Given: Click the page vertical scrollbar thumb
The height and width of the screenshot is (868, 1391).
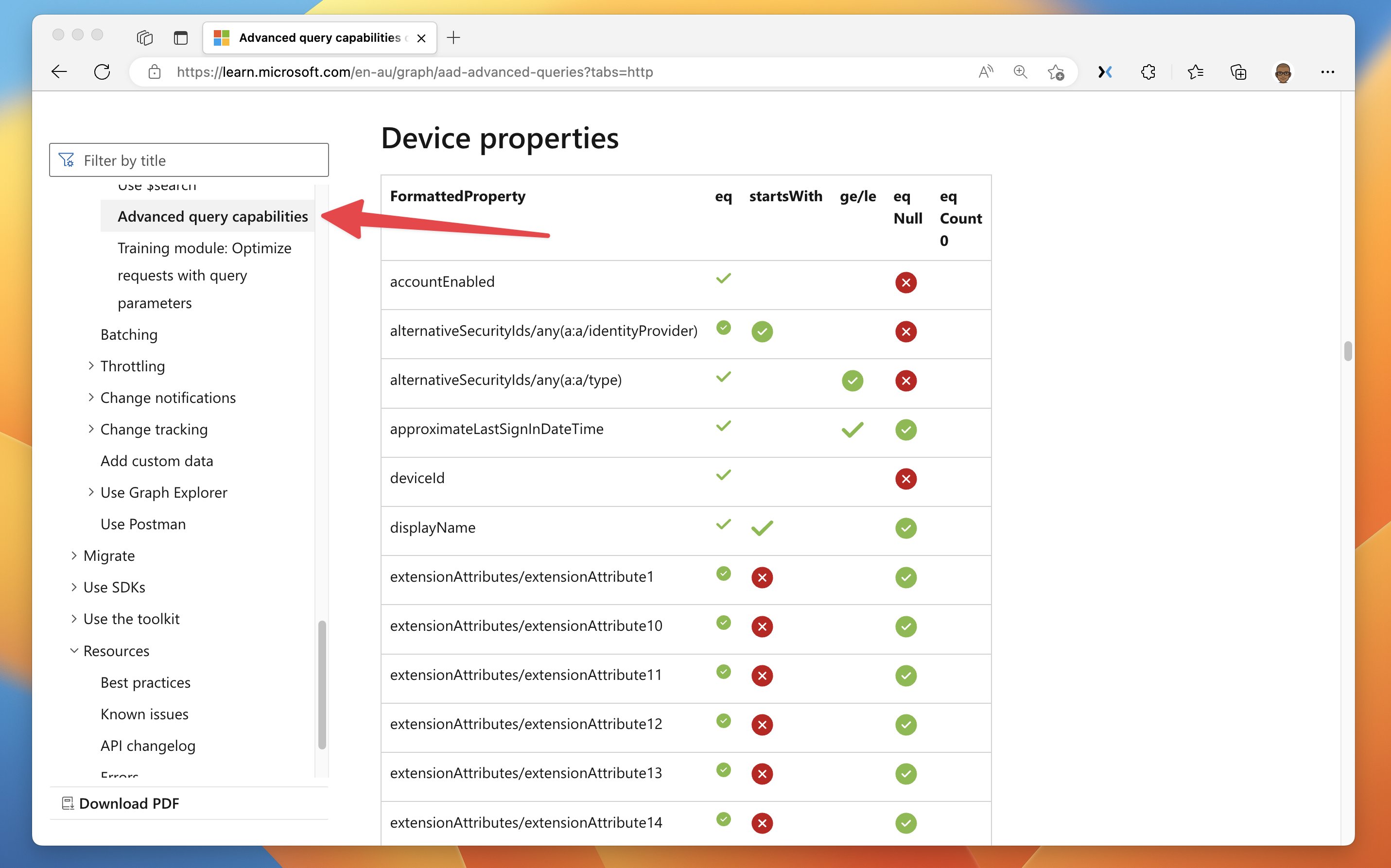Looking at the screenshot, I should (x=1347, y=351).
